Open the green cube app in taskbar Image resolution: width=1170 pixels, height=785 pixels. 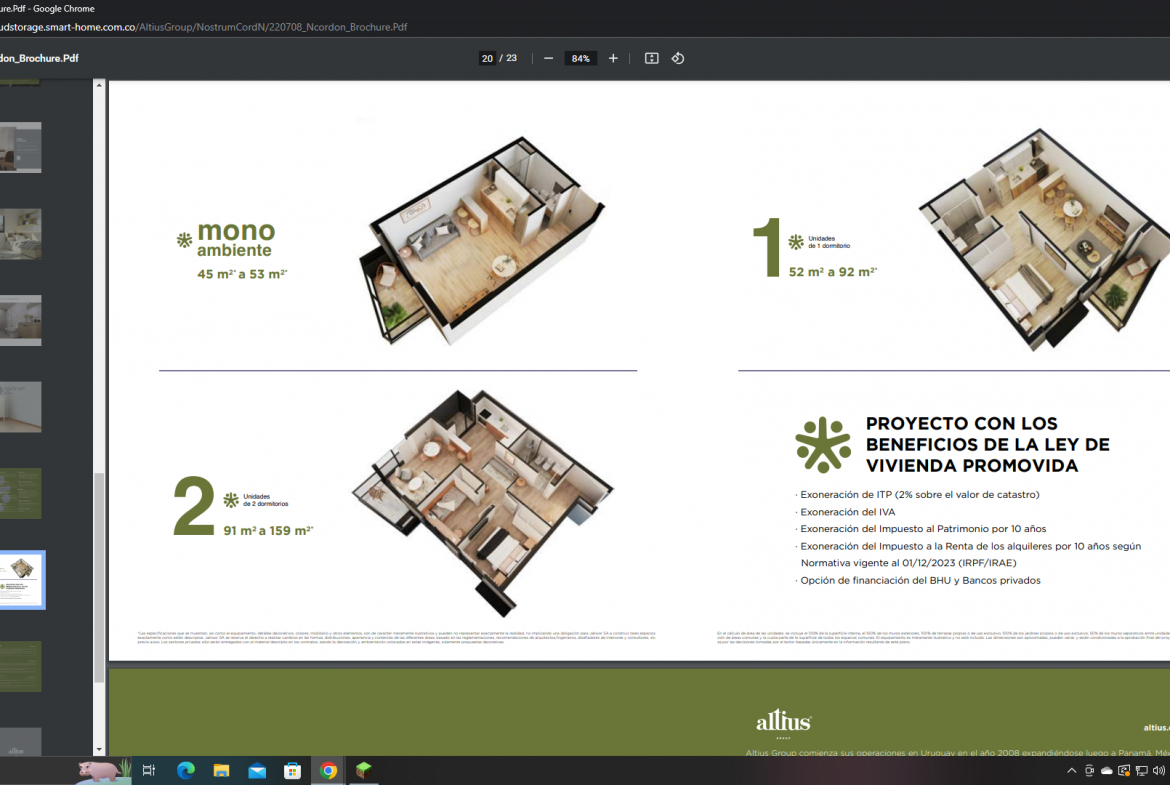[364, 770]
